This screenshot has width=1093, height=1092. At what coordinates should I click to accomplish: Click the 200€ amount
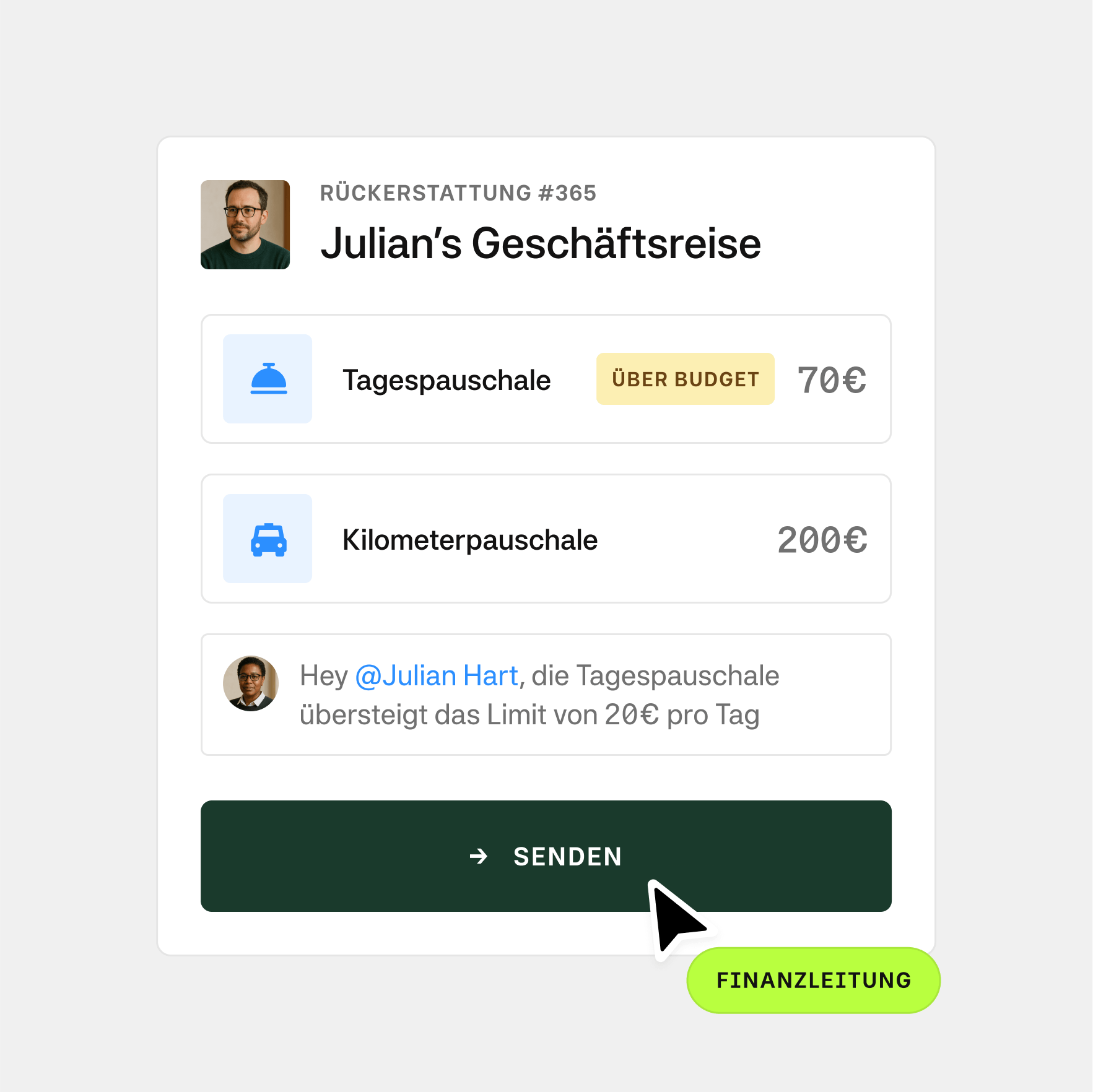click(x=822, y=540)
